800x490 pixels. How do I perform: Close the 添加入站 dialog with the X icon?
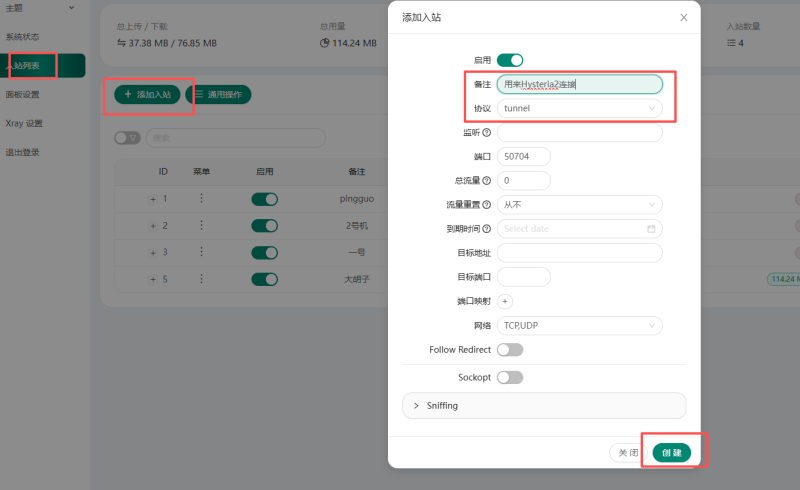click(x=684, y=17)
